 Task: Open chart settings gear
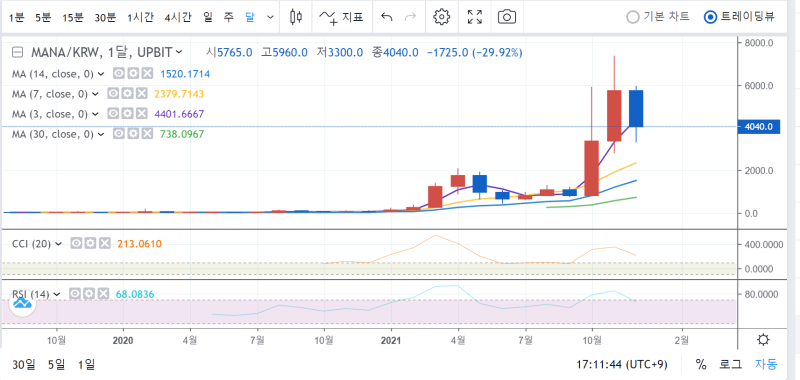(x=441, y=17)
